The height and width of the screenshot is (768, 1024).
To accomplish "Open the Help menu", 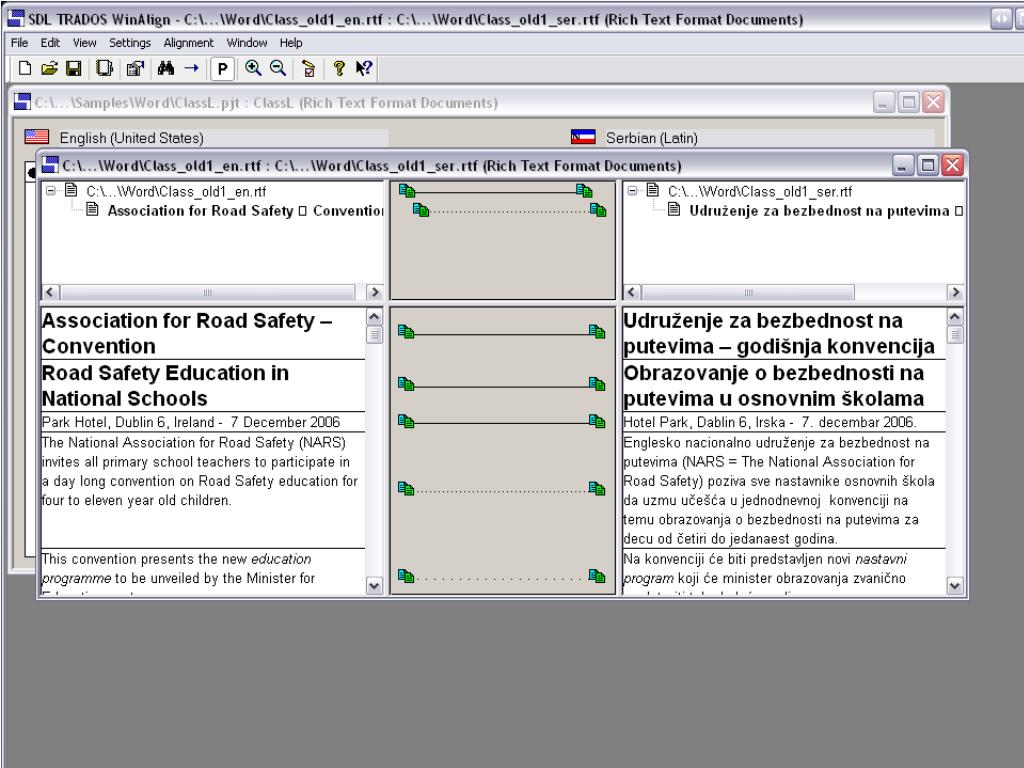I will tap(291, 42).
